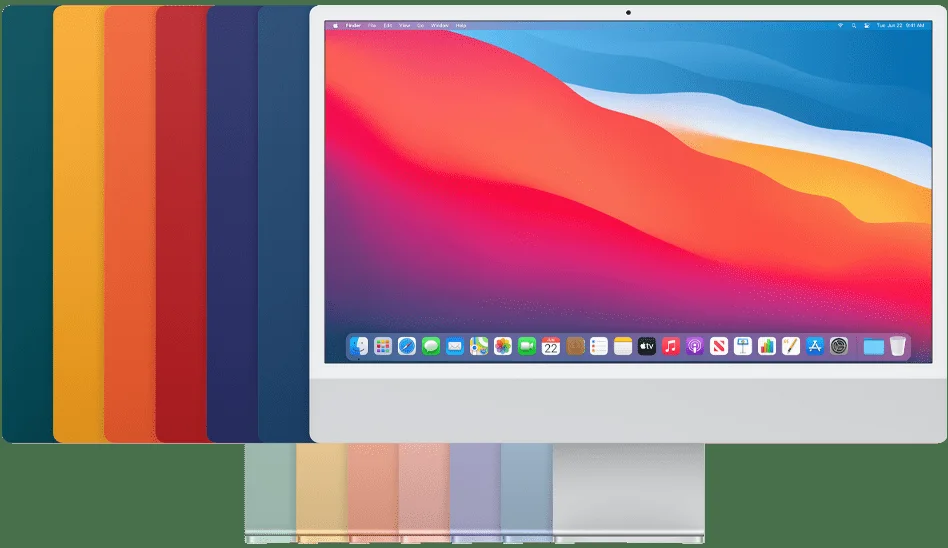This screenshot has width=948, height=548.
Task: Open the brown Contacts app icon
Action: click(575, 346)
